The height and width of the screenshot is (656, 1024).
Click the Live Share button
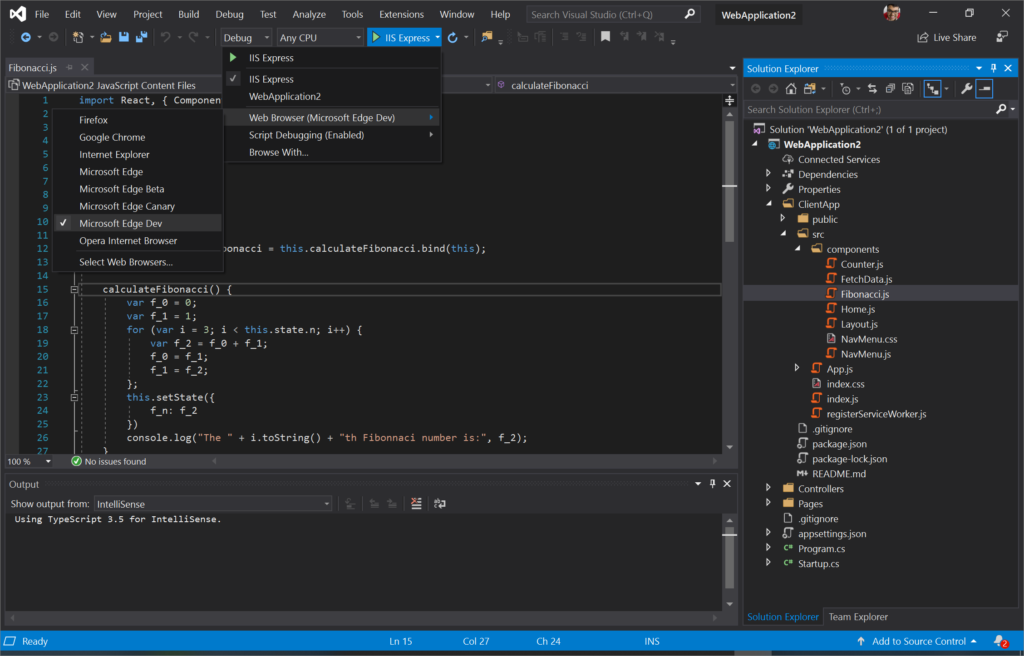pyautogui.click(x=946, y=37)
